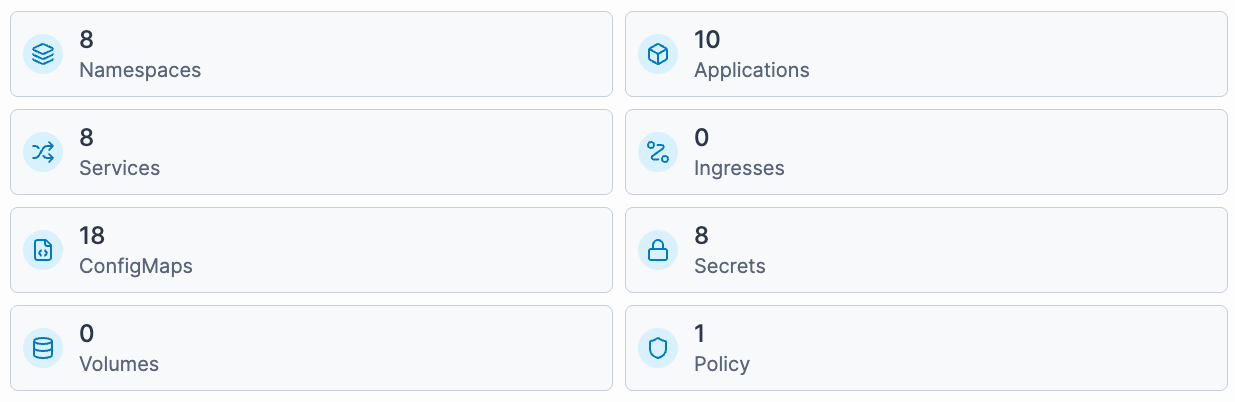
Task: Click the Applications count of 10
Action: pyautogui.click(x=707, y=40)
